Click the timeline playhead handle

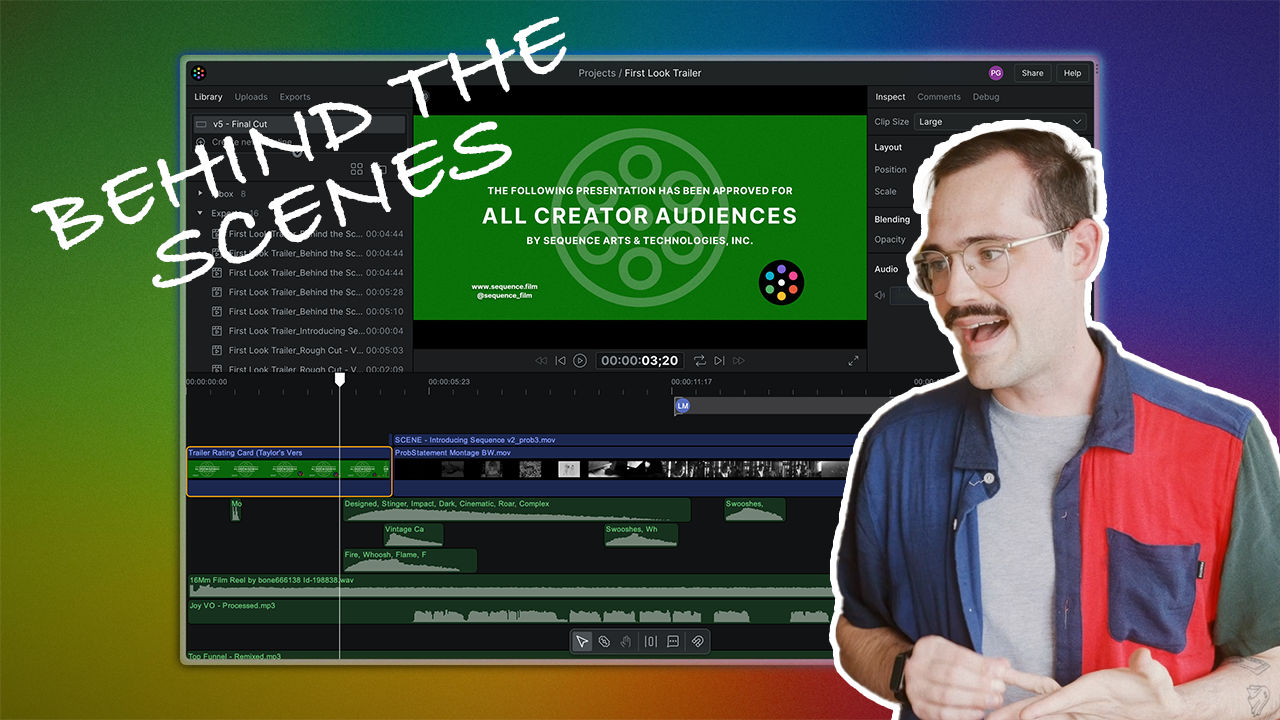pos(339,379)
